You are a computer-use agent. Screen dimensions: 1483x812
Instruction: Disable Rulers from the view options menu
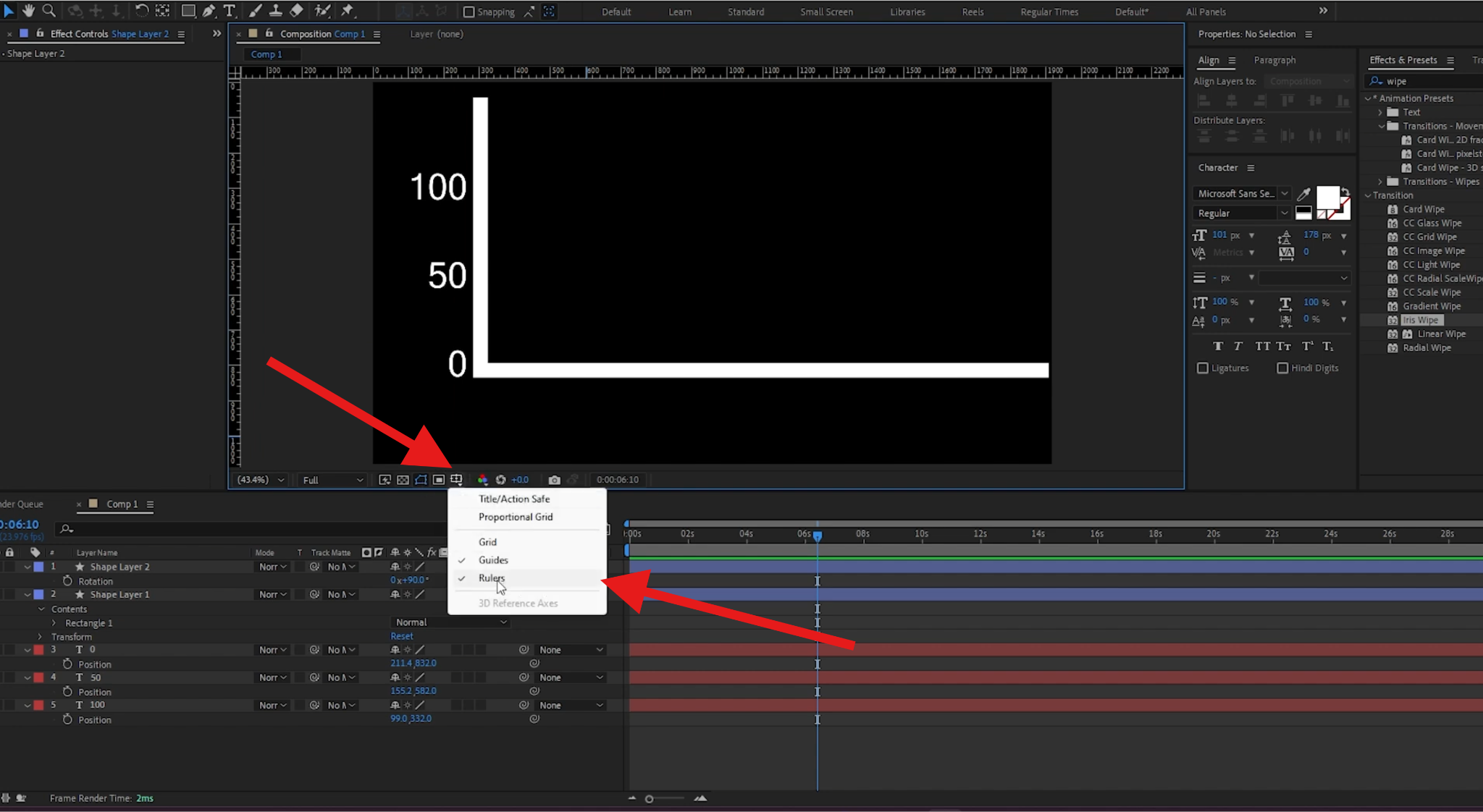tap(492, 578)
